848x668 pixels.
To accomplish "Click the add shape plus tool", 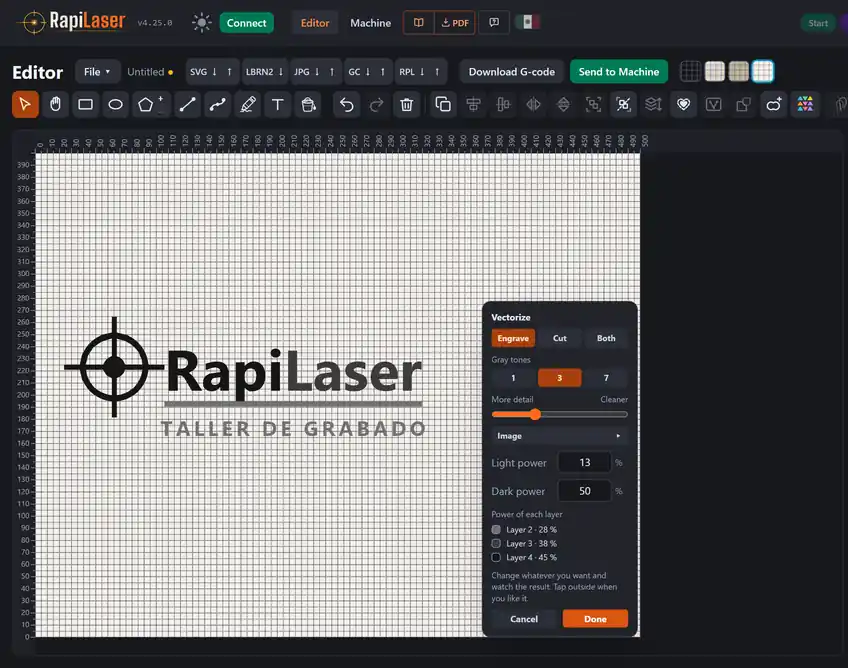I will click(x=774, y=104).
